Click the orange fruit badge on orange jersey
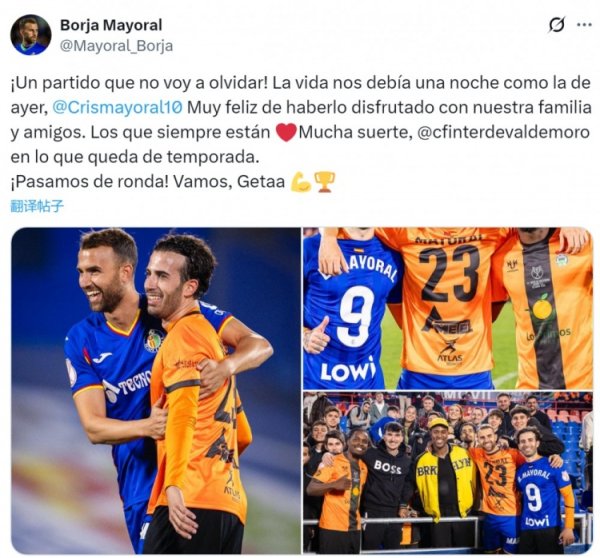Image resolution: width=600 pixels, height=558 pixels. pos(541,308)
